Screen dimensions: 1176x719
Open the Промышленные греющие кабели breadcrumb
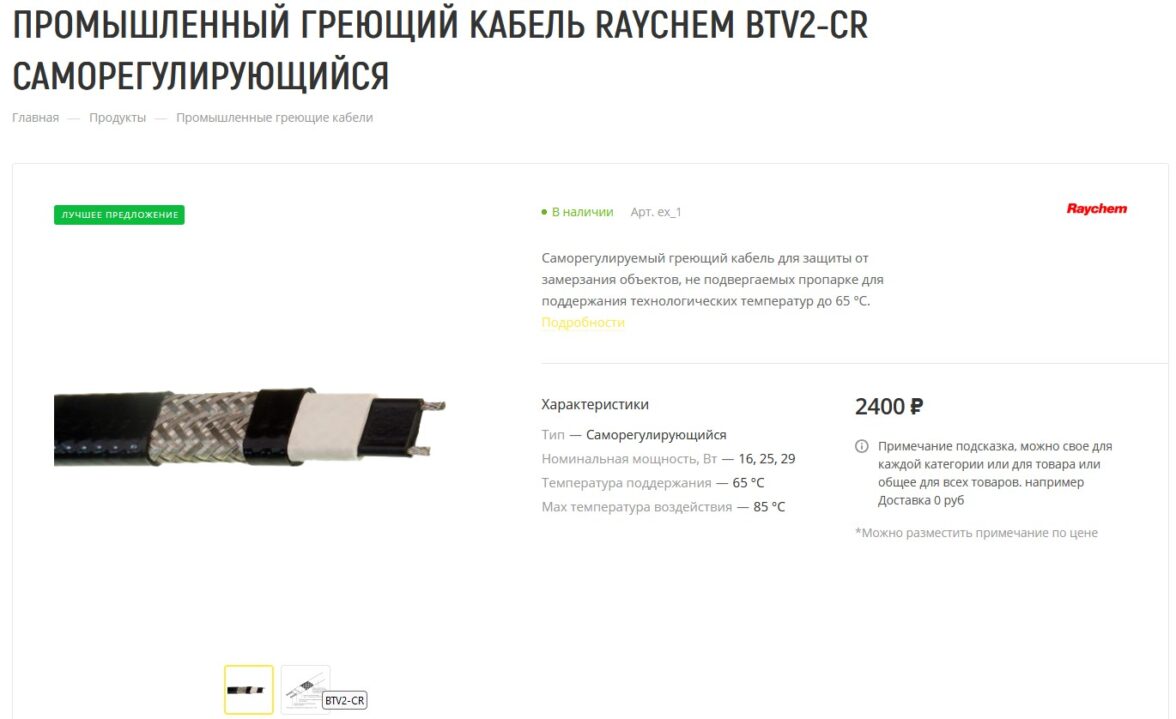click(x=274, y=118)
